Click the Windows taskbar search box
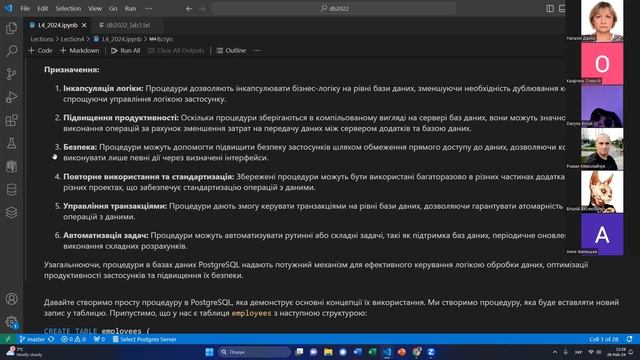 (254, 352)
